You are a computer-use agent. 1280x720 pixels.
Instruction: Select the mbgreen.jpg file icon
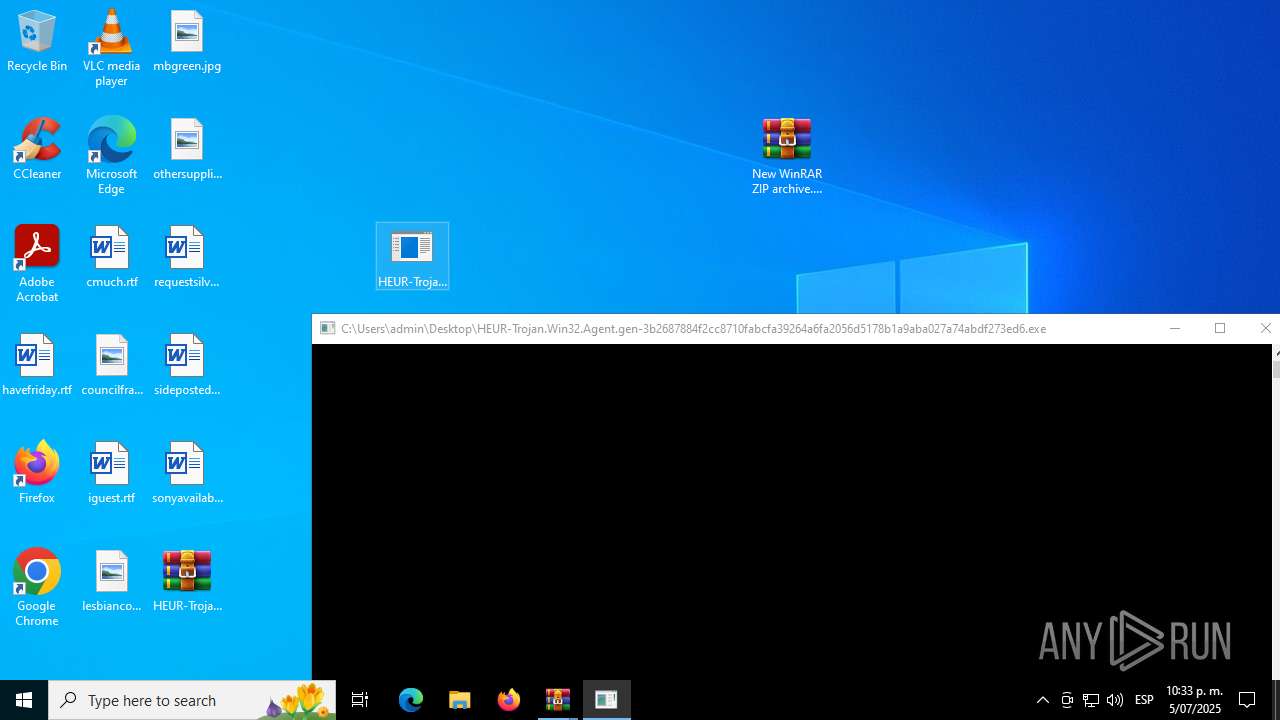click(x=187, y=42)
